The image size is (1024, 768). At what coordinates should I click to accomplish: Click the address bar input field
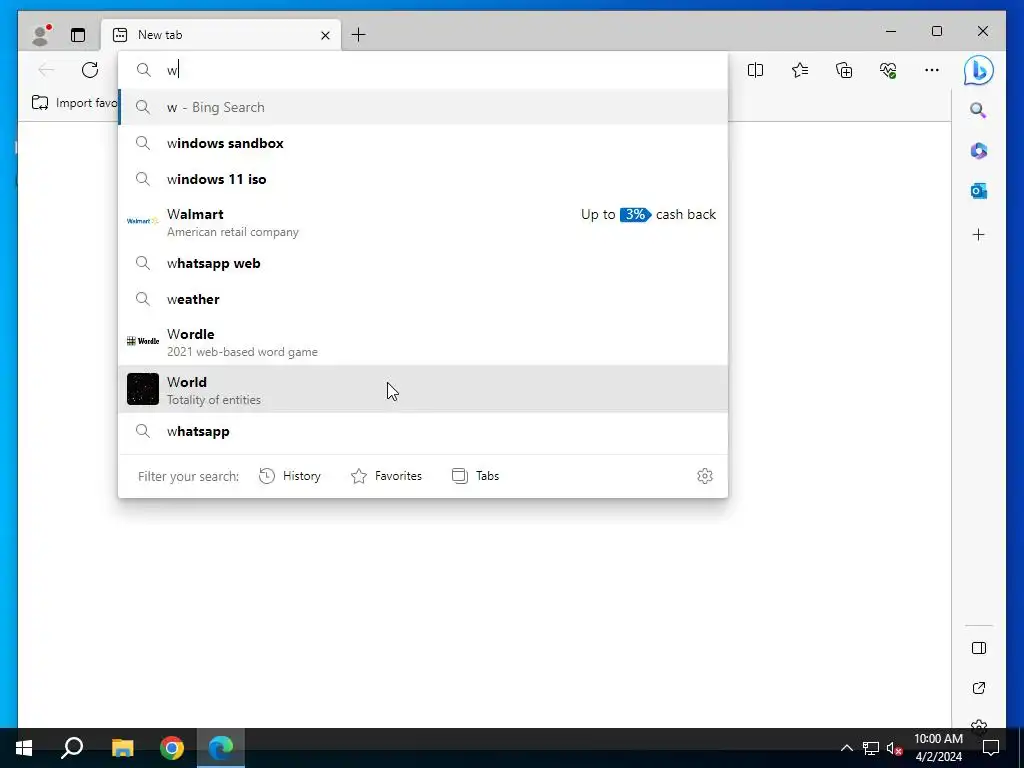point(423,70)
